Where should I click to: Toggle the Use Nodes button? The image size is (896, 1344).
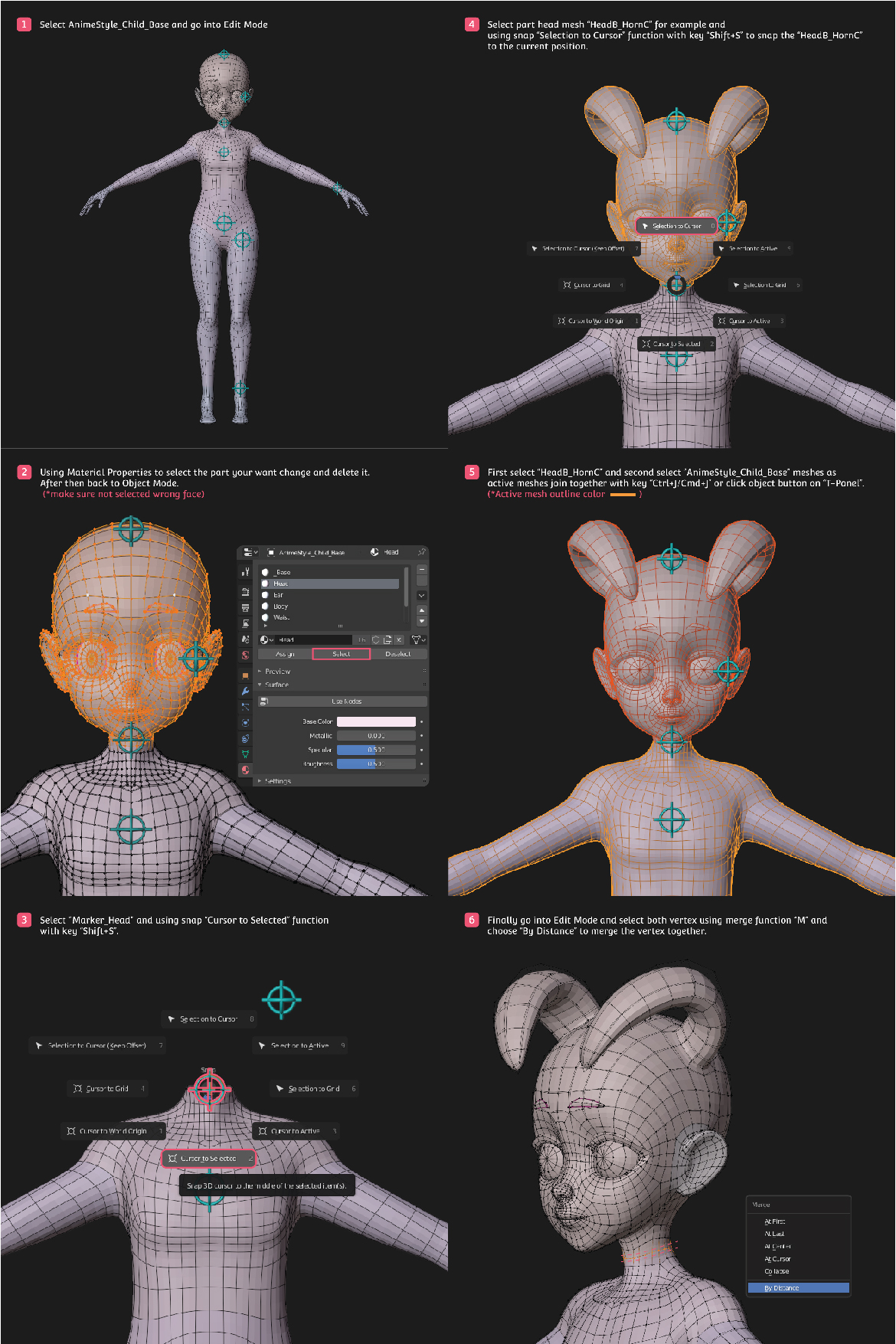(x=342, y=701)
